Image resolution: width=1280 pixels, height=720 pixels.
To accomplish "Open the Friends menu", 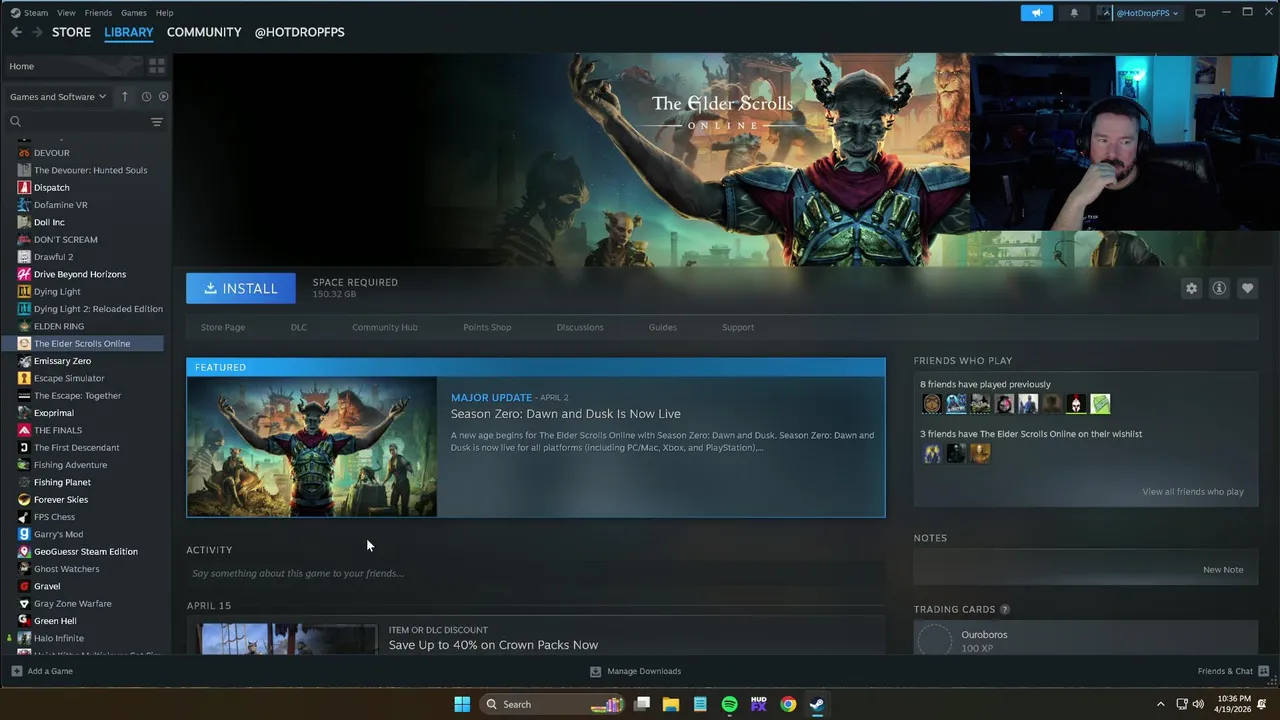I will [x=98, y=13].
